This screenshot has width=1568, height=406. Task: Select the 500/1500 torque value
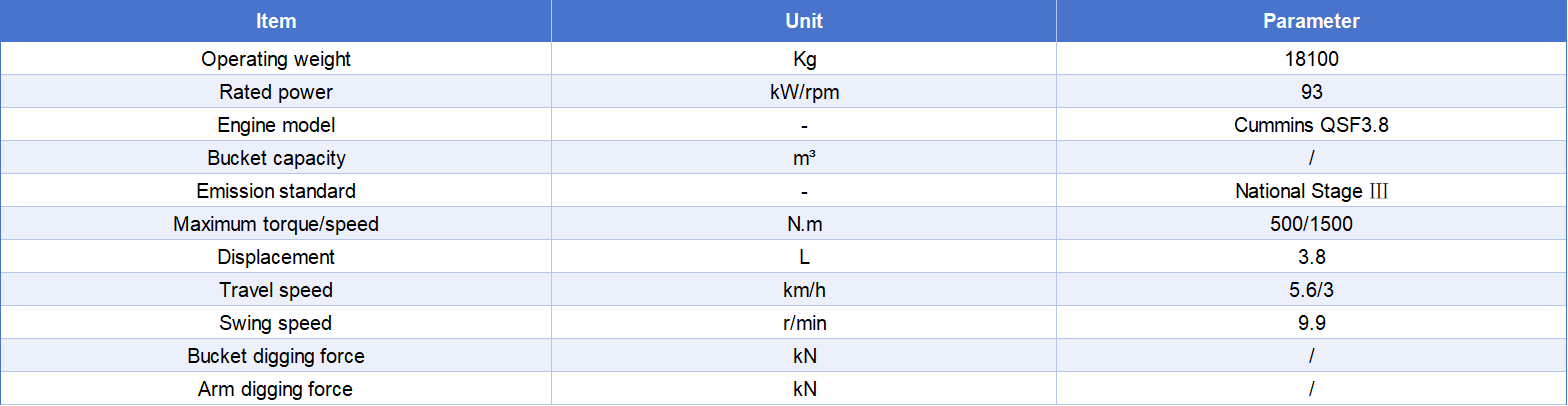click(1311, 224)
